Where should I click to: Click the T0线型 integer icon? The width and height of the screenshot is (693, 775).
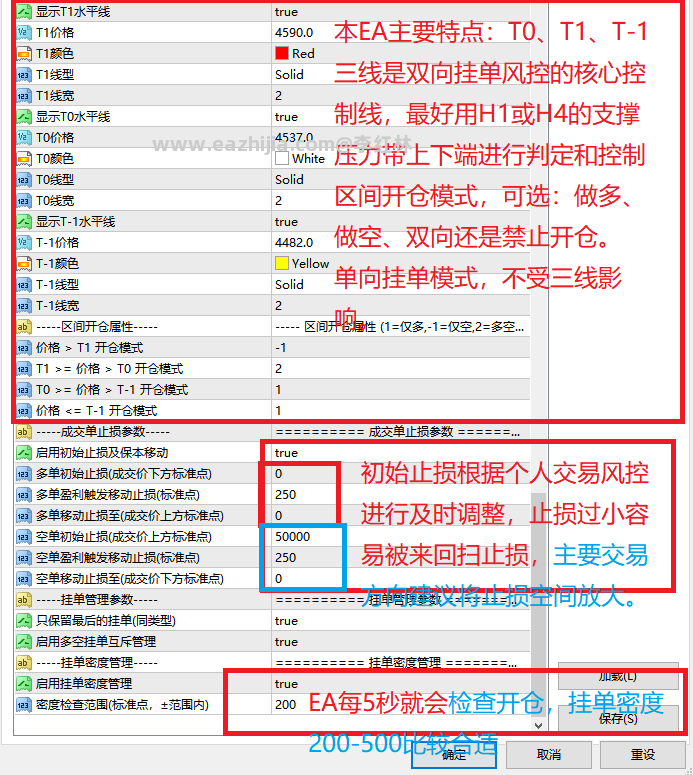[24, 179]
